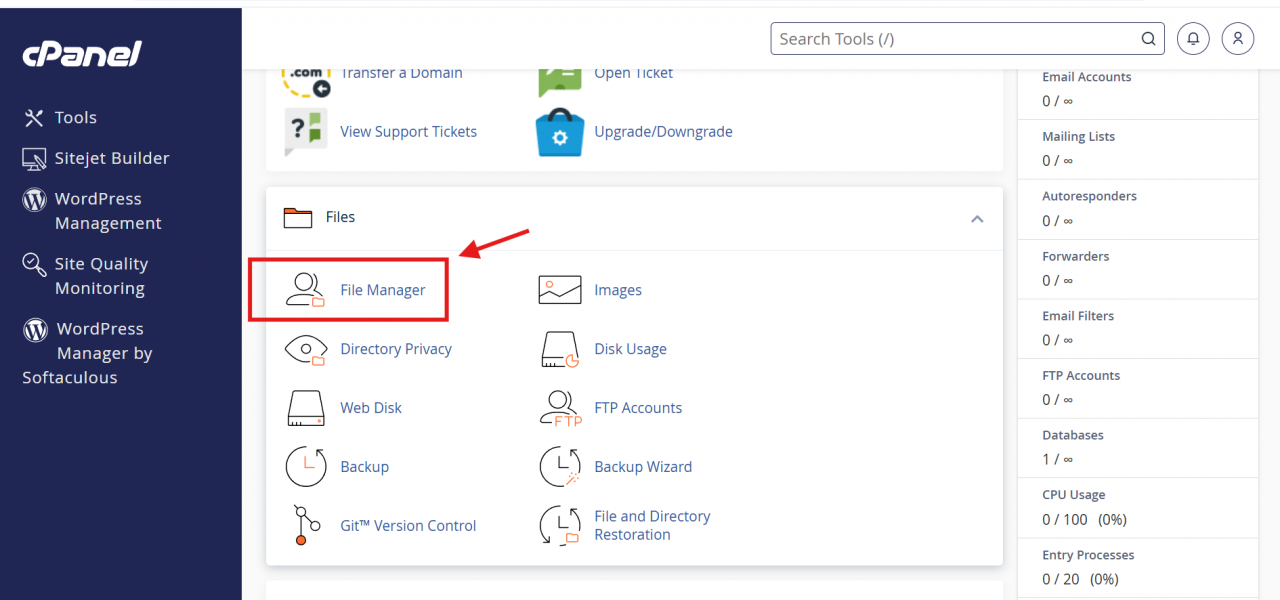Click the WordPress Management logo icon
The height and width of the screenshot is (600, 1280).
[34, 199]
